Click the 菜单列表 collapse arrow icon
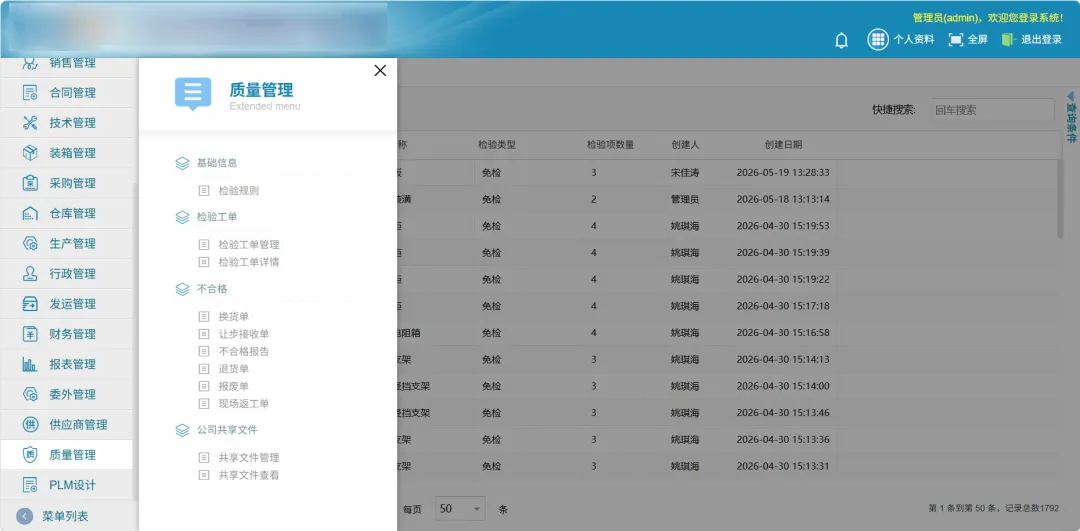This screenshot has height=531, width=1080. (x=24, y=517)
